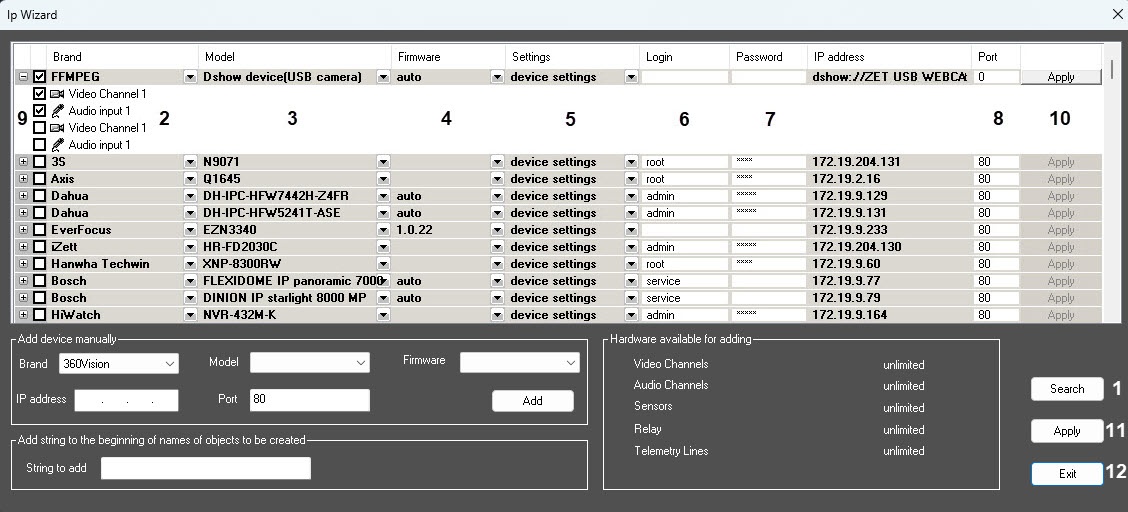Expand the Axis device row with its plus icon

pyautogui.click(x=23, y=179)
